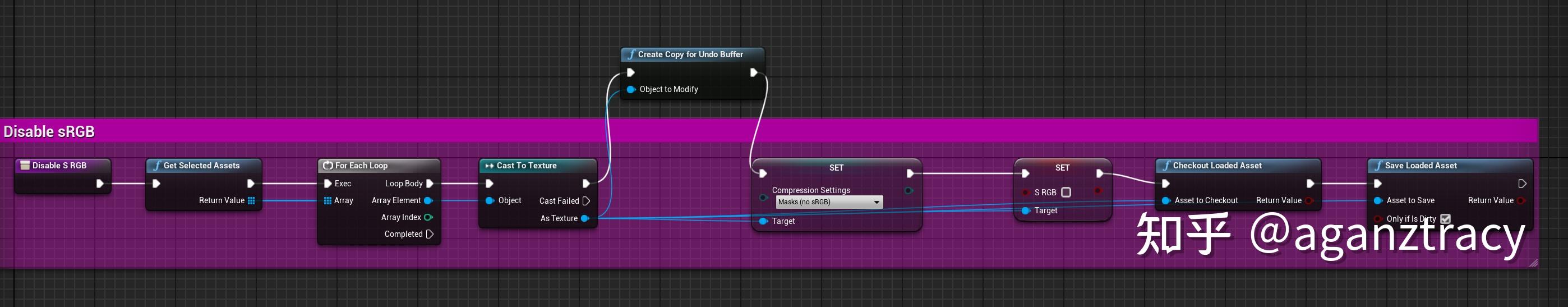Click the S RGB SET node exec input pin
The image size is (1568, 307).
pos(1025,173)
